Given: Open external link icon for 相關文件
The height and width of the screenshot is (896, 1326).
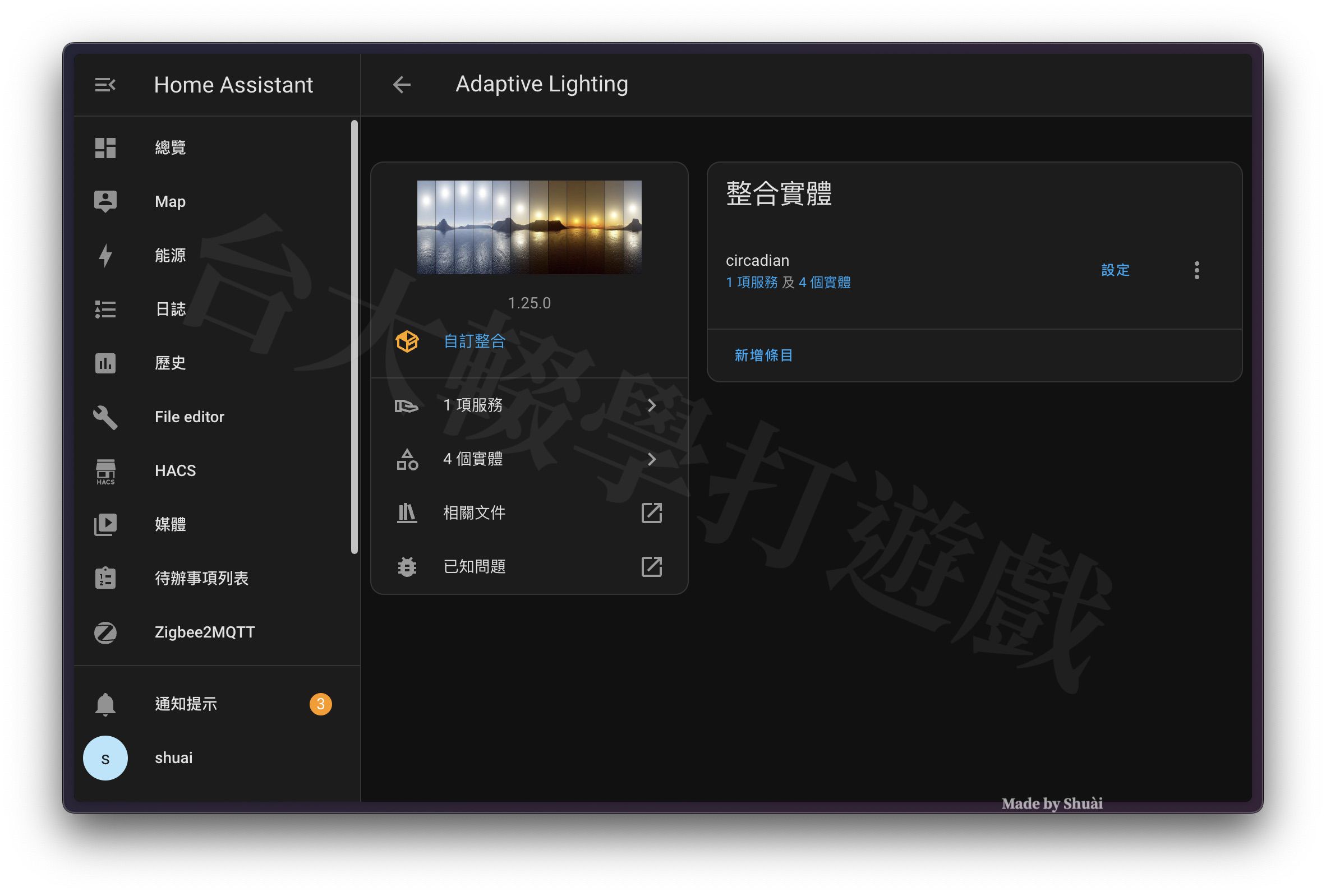Looking at the screenshot, I should 652,512.
